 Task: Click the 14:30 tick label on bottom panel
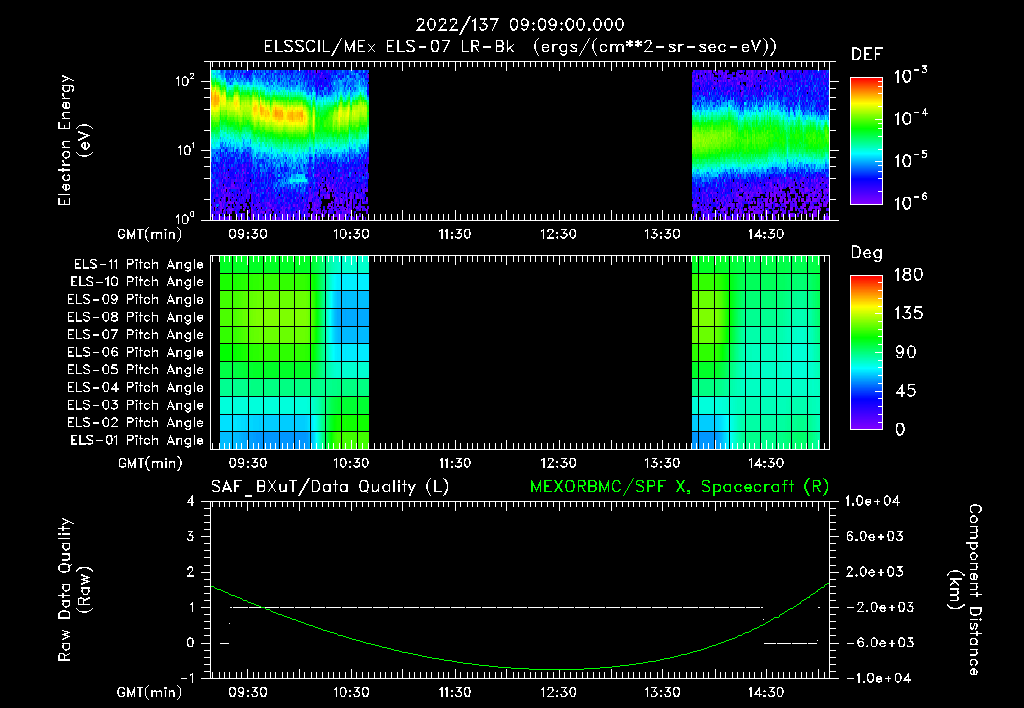(765, 692)
